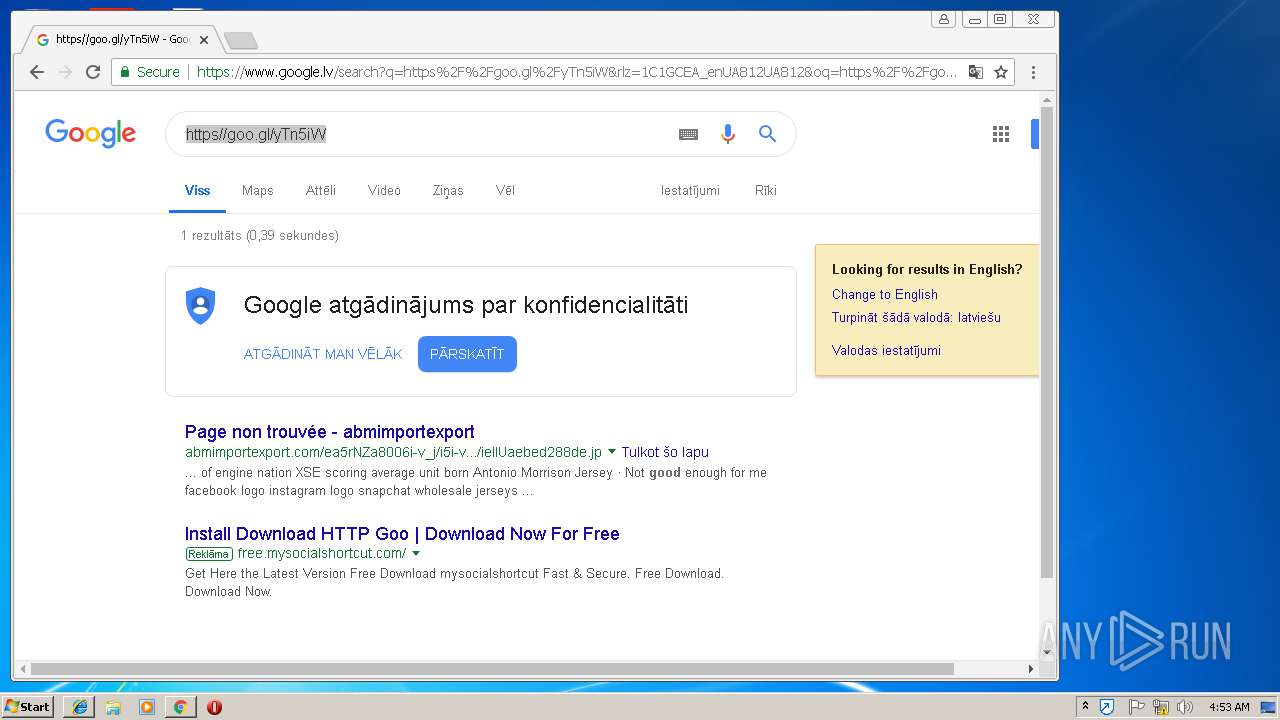The height and width of the screenshot is (720, 1280).
Task: Click ATGĀDINĀT MAN VĒLĀK button
Action: [323, 354]
